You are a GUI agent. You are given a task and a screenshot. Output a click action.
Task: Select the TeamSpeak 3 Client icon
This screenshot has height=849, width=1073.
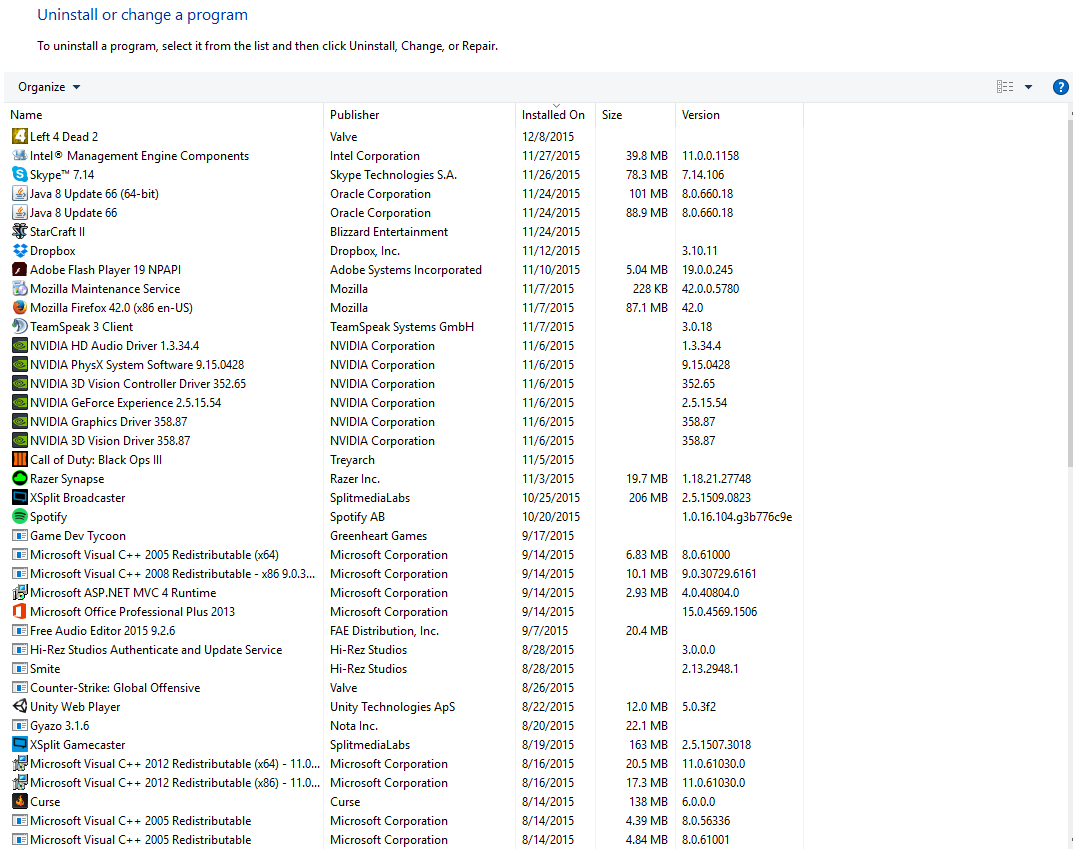click(x=20, y=326)
